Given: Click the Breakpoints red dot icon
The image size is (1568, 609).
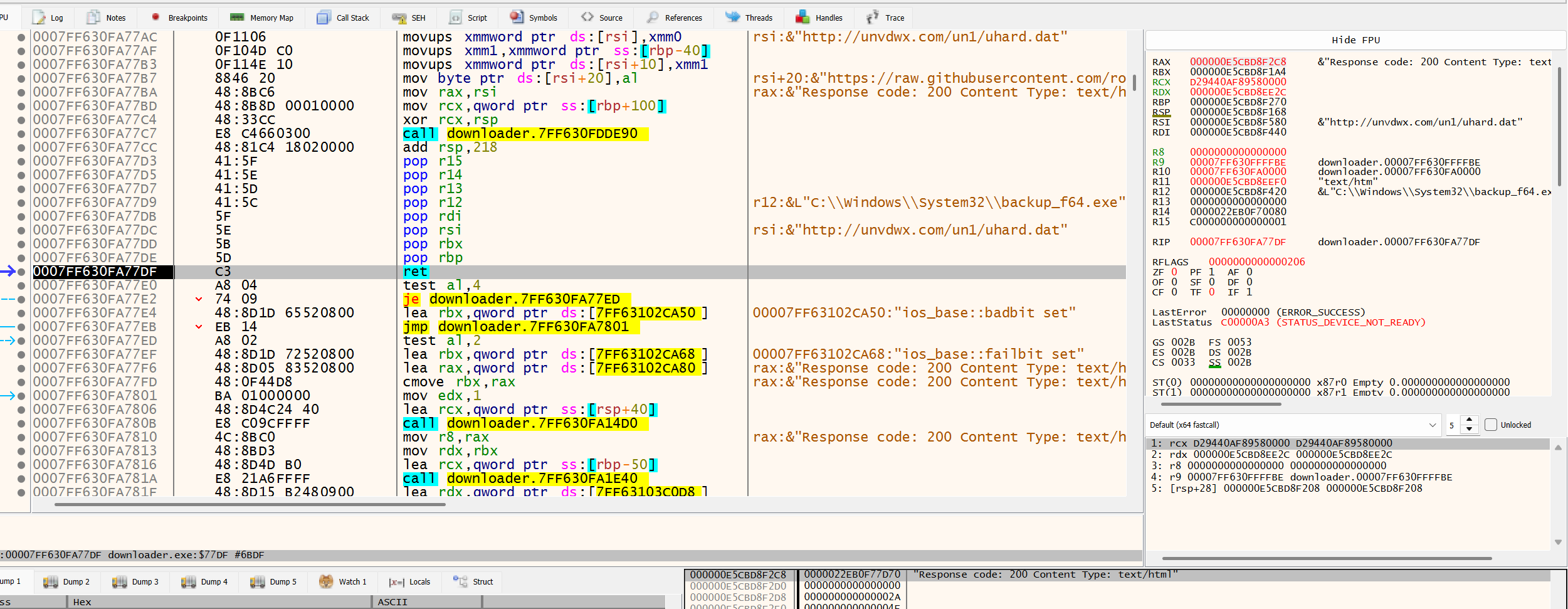Looking at the screenshot, I should click(155, 17).
